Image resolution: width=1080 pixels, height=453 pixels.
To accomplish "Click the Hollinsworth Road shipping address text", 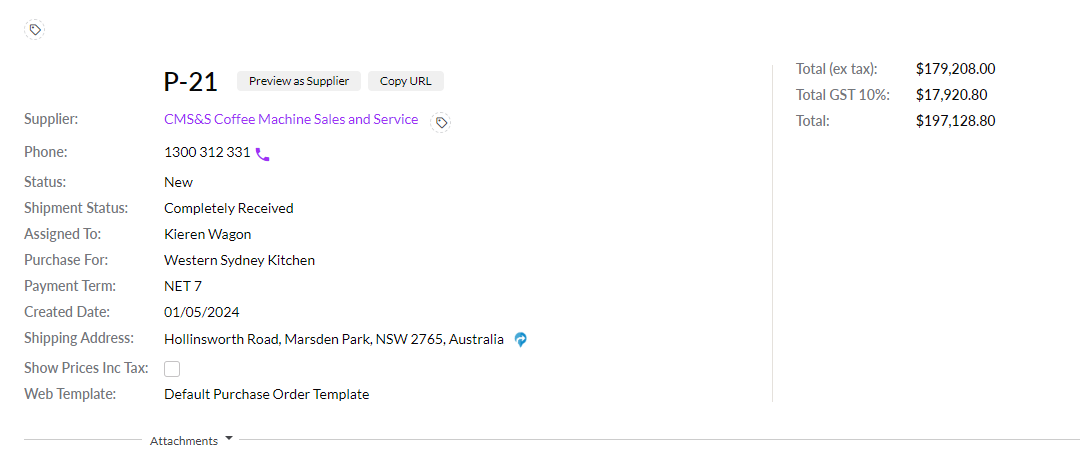I will (x=334, y=340).
